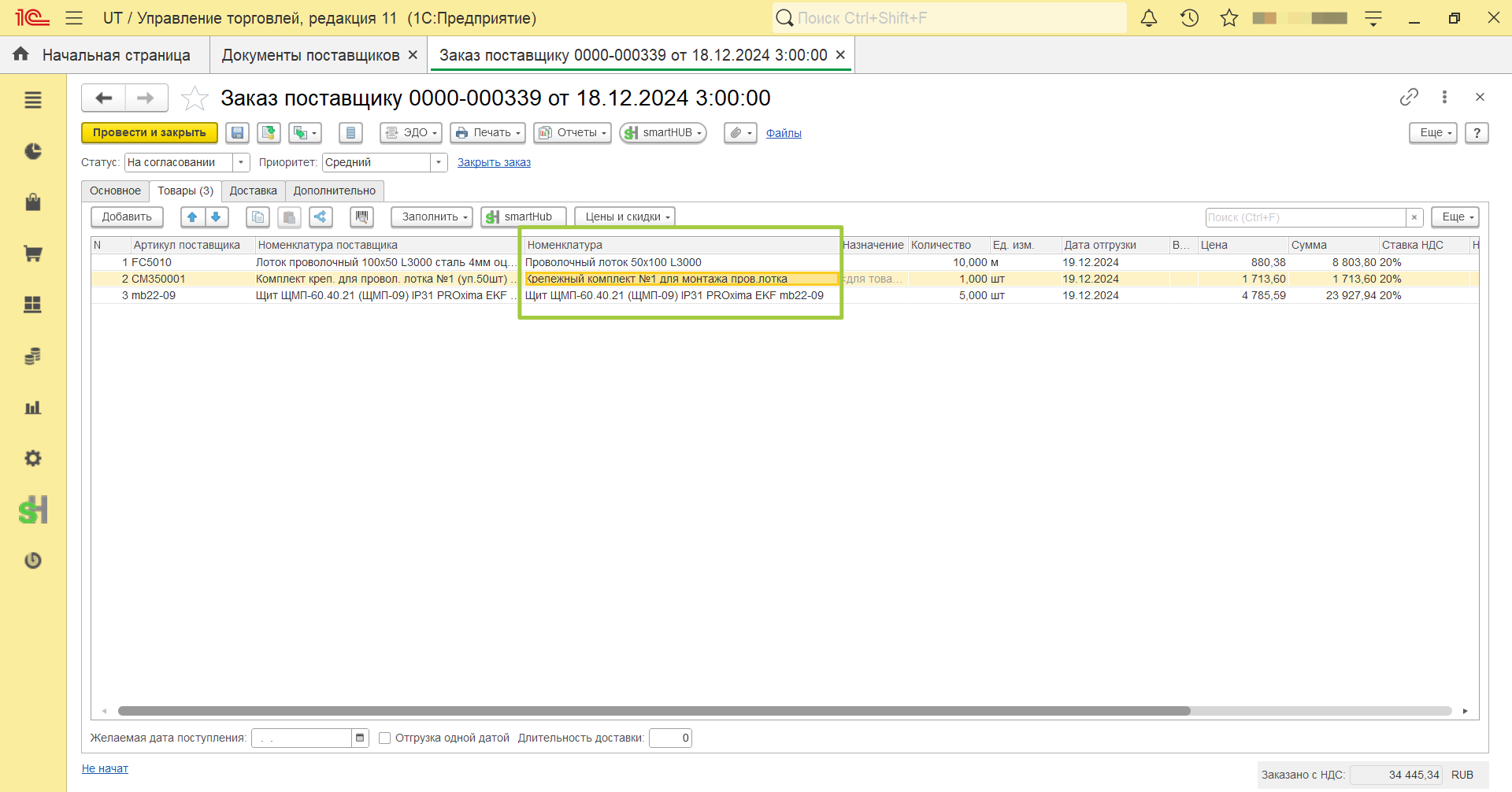Get link to document icon

click(1409, 97)
